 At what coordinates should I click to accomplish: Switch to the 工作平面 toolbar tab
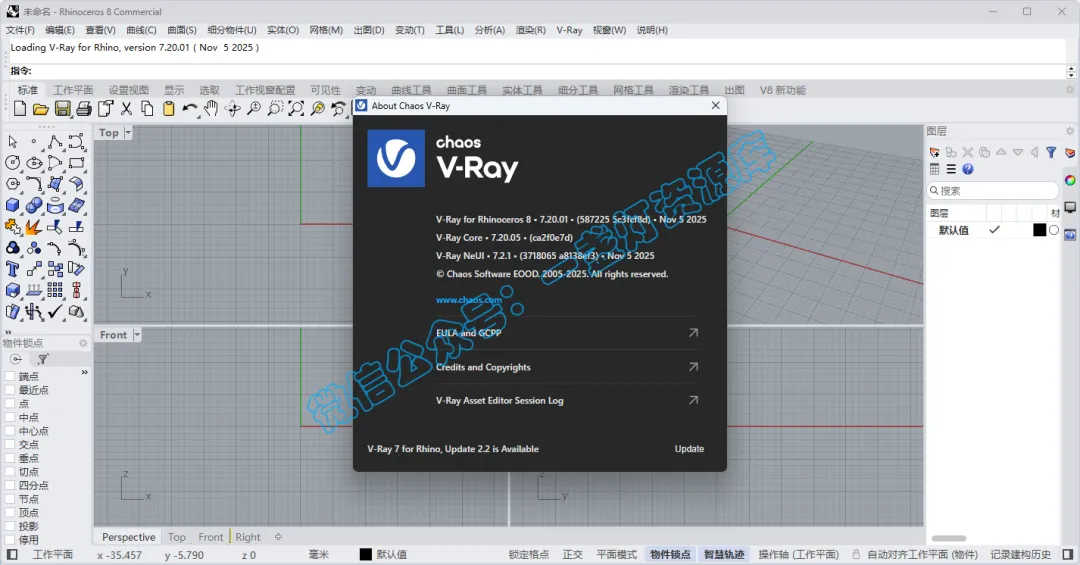tap(73, 90)
